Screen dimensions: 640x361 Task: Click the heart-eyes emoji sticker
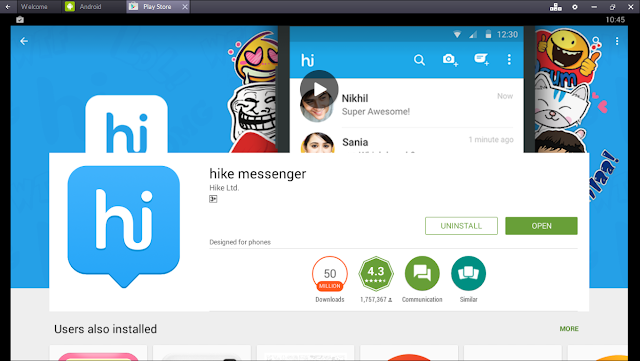coord(256,58)
